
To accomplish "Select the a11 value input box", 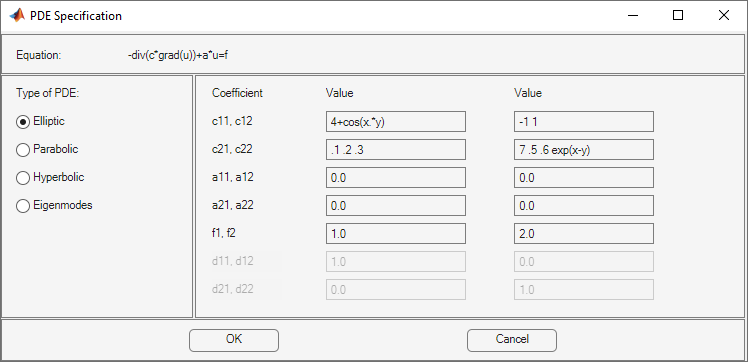I will (x=396, y=178).
